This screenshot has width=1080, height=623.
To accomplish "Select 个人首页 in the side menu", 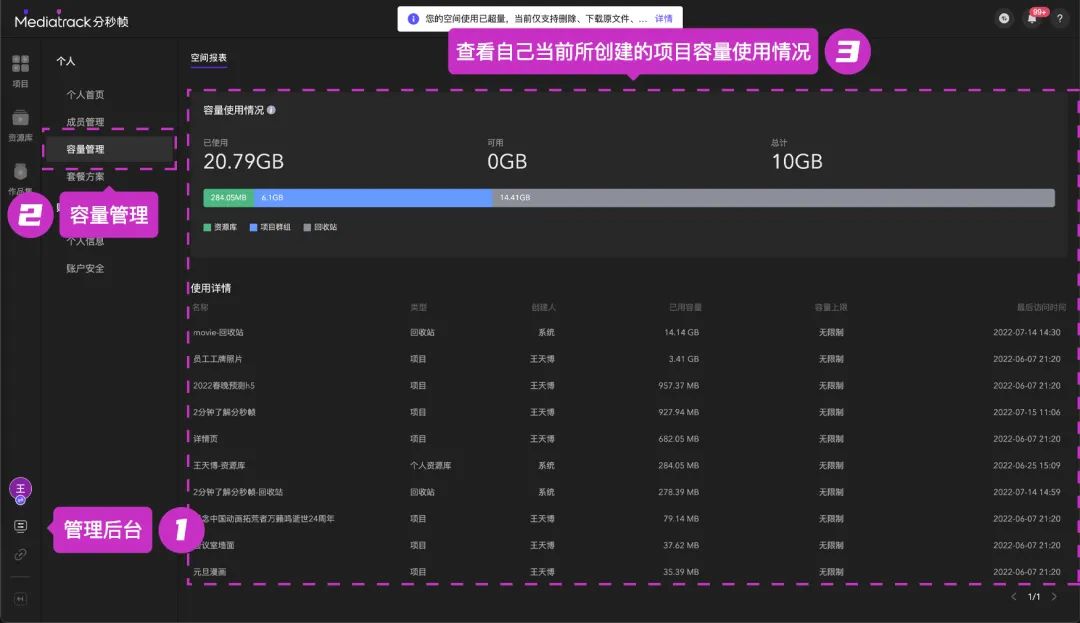I will pyautogui.click(x=85, y=95).
